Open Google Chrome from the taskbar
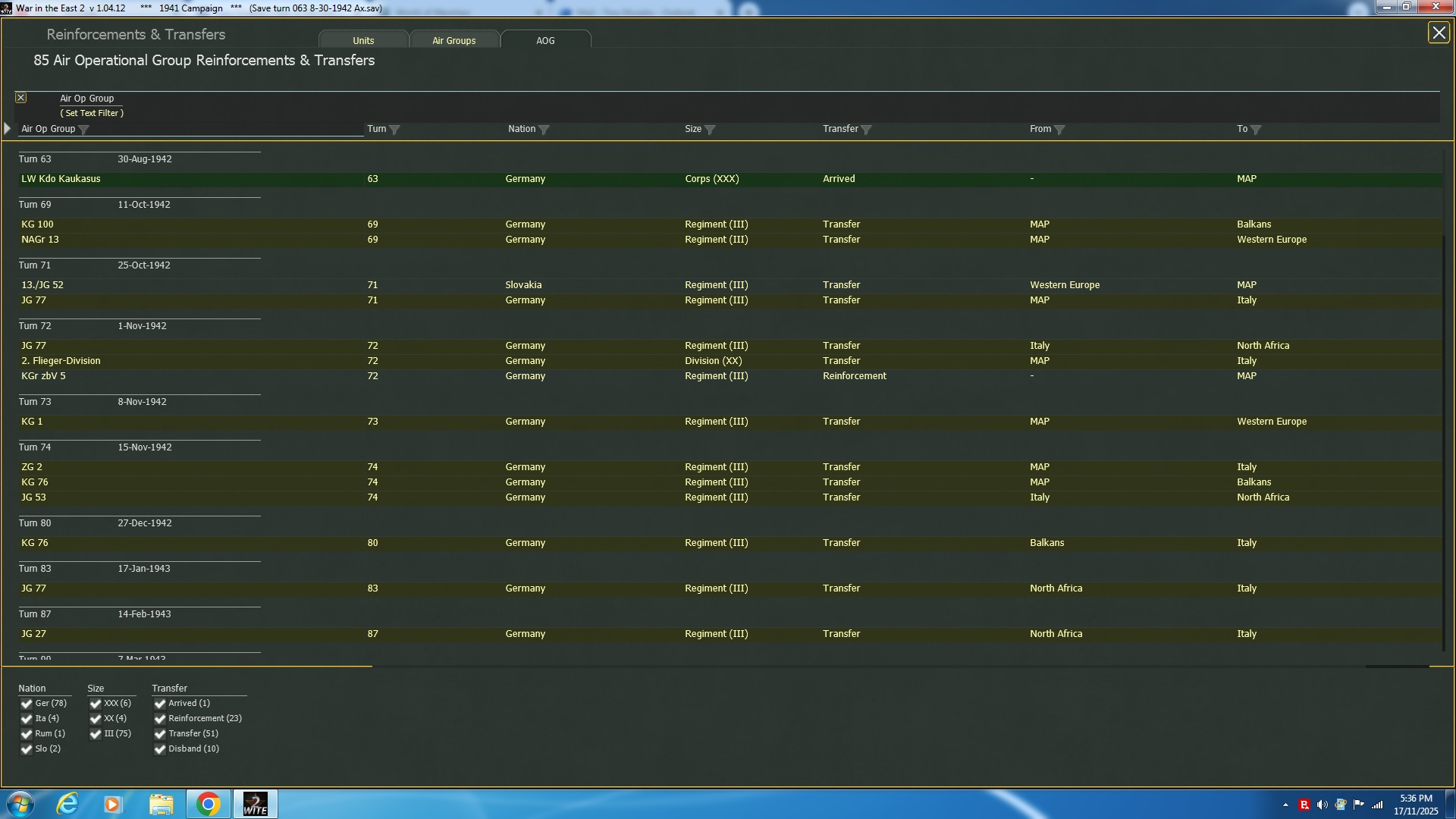The width and height of the screenshot is (1456, 819). click(208, 804)
